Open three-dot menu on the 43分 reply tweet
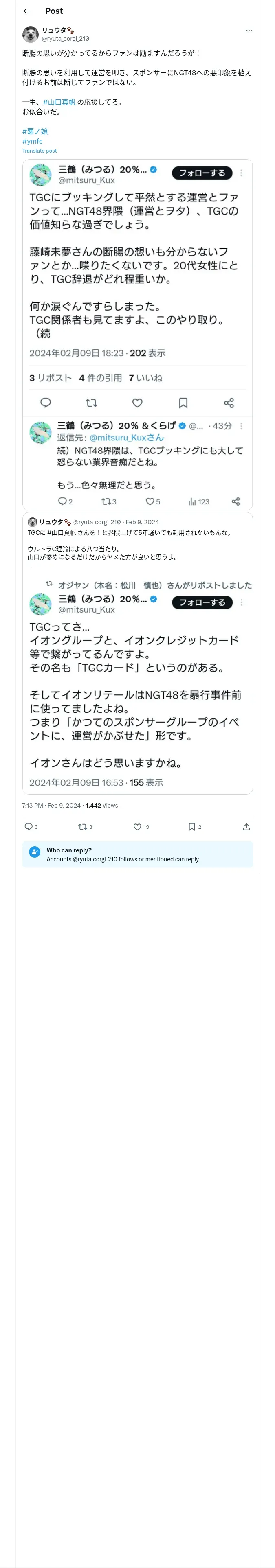This screenshot has width=275, height=1568. coord(242,426)
